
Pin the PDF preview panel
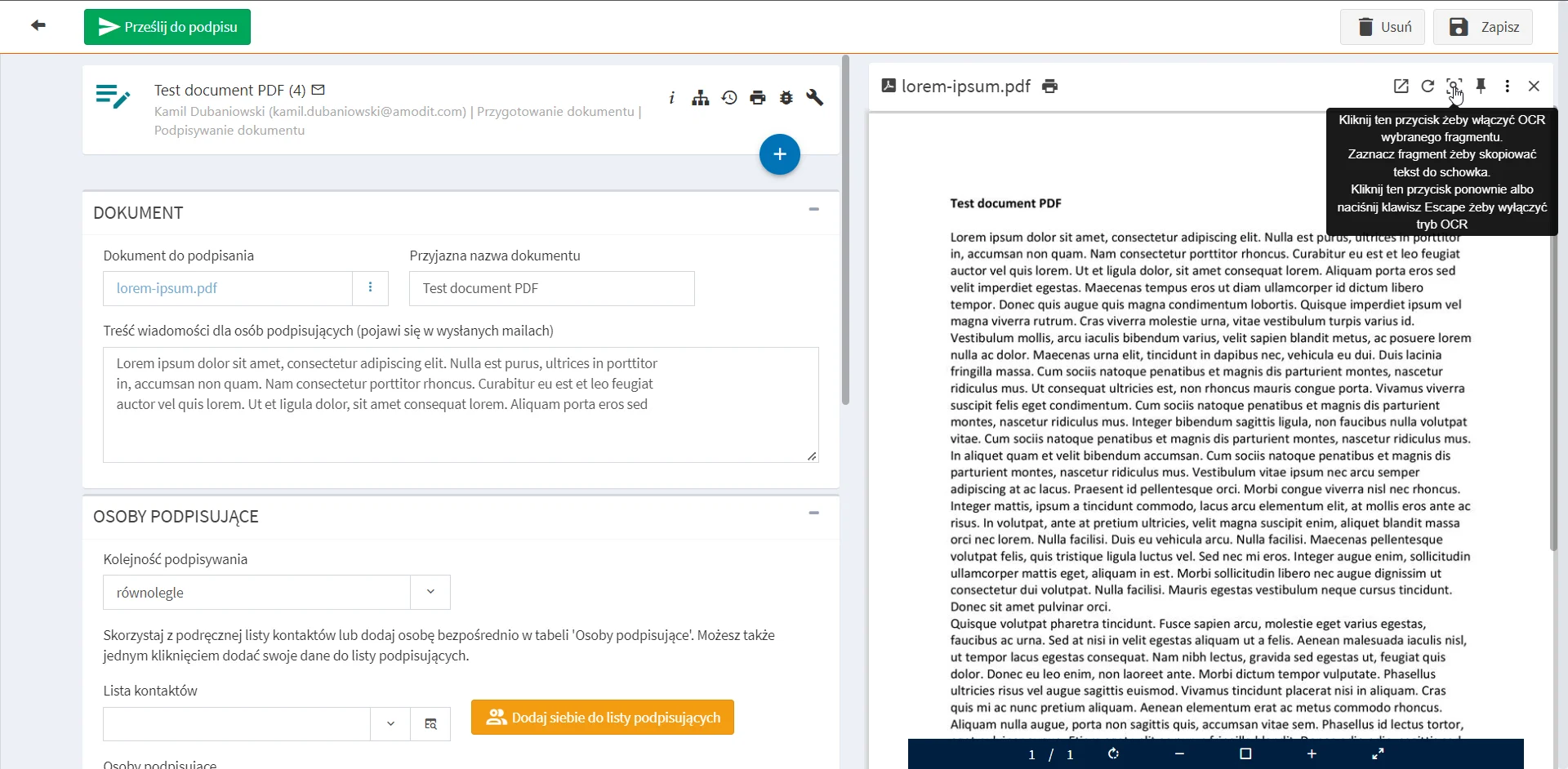(x=1481, y=86)
